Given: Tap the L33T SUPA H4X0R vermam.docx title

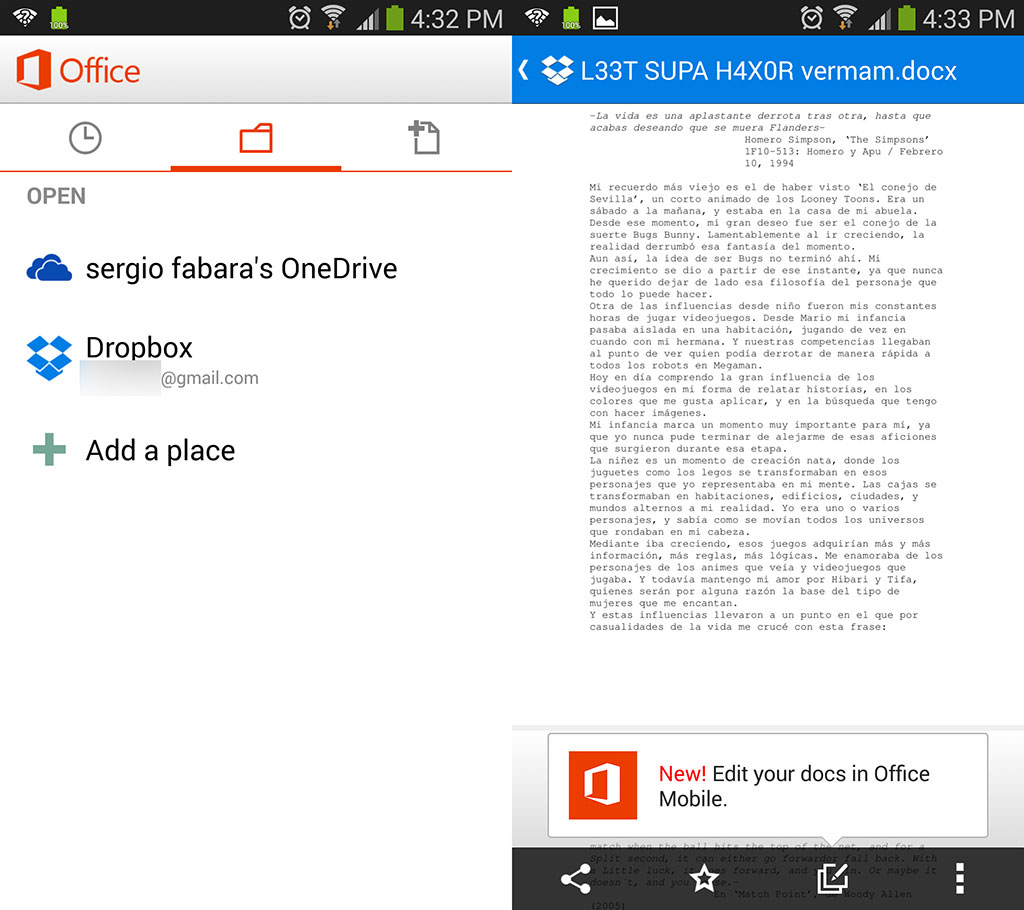Looking at the screenshot, I should (x=768, y=71).
